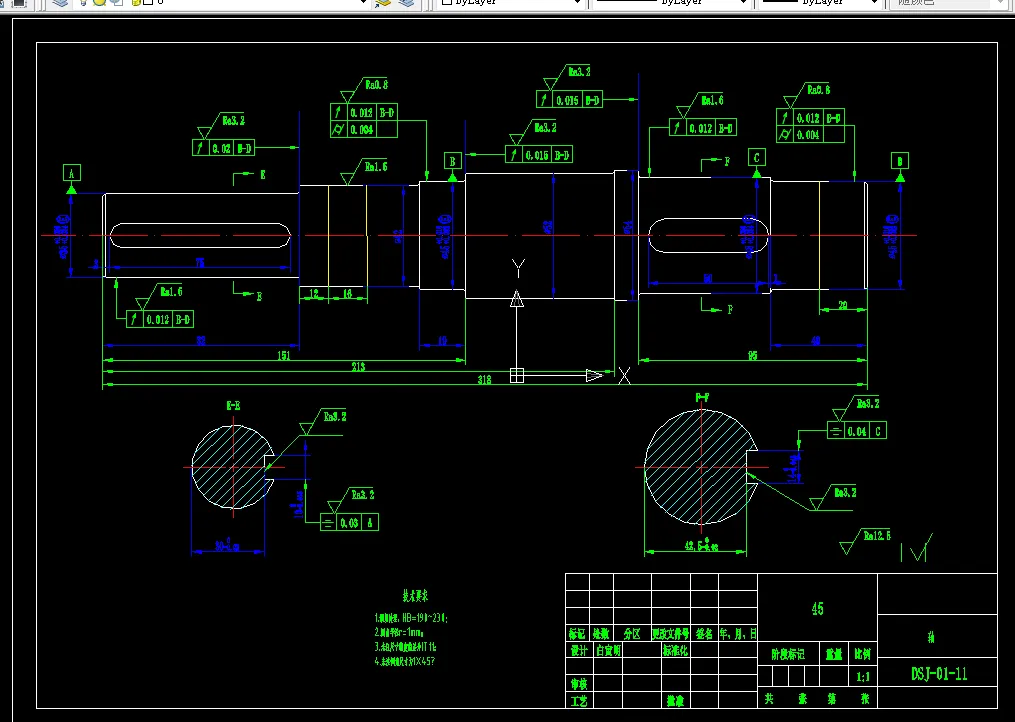Select the red shaft centerline

pos(479,235)
